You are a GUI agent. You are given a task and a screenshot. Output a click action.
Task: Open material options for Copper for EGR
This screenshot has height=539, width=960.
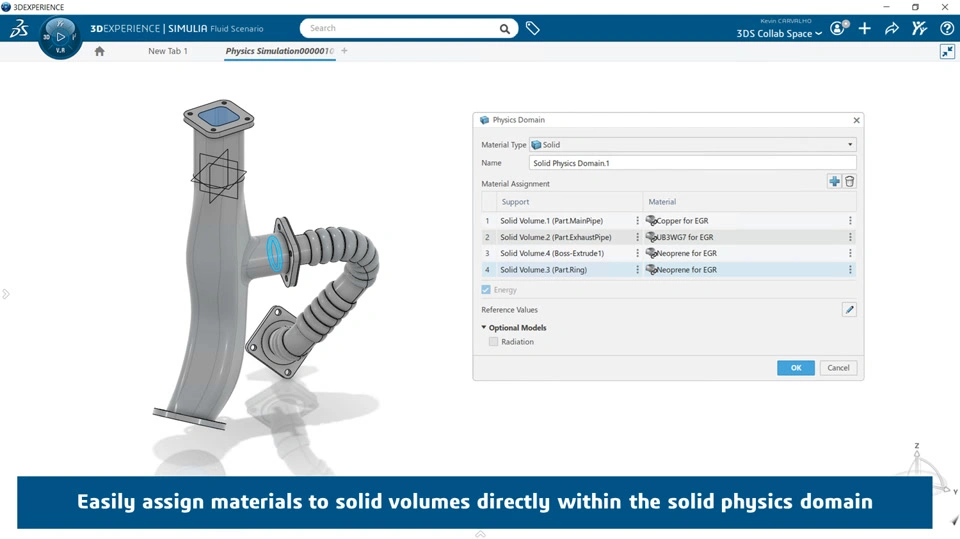850,220
